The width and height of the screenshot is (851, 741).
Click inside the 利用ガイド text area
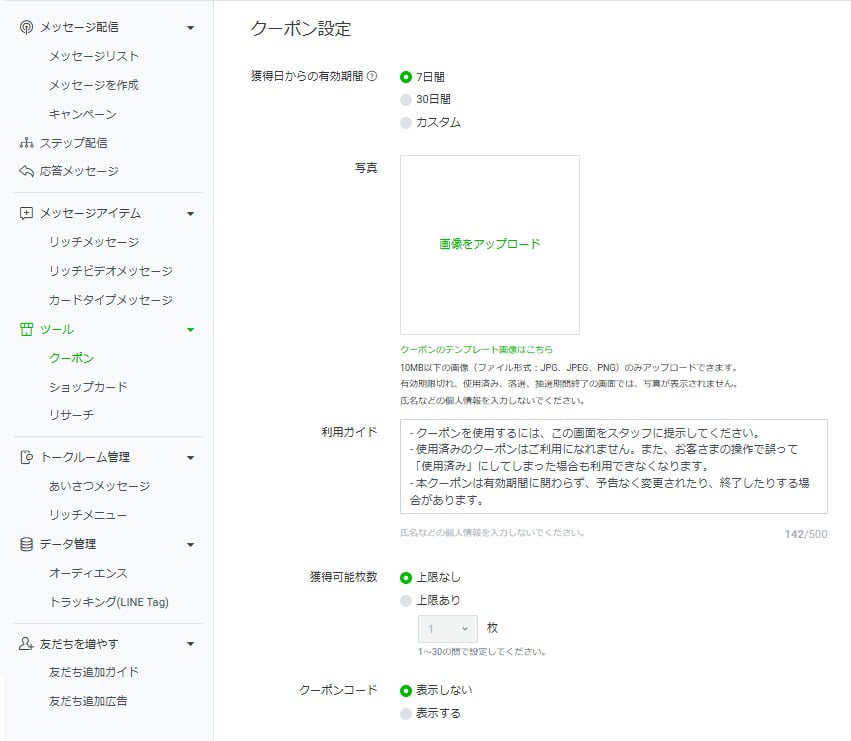(614, 466)
